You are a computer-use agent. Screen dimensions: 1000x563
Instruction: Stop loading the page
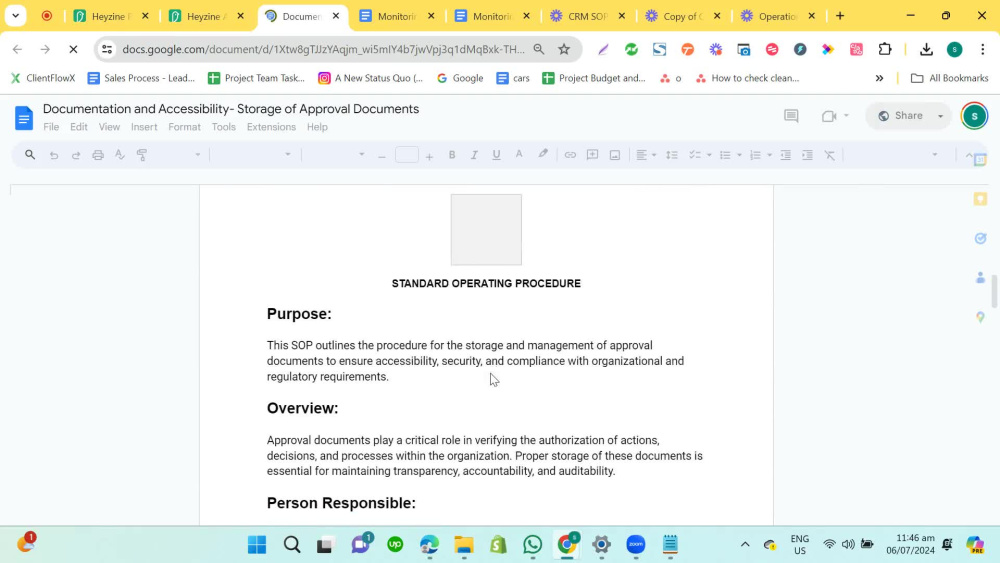[73, 49]
